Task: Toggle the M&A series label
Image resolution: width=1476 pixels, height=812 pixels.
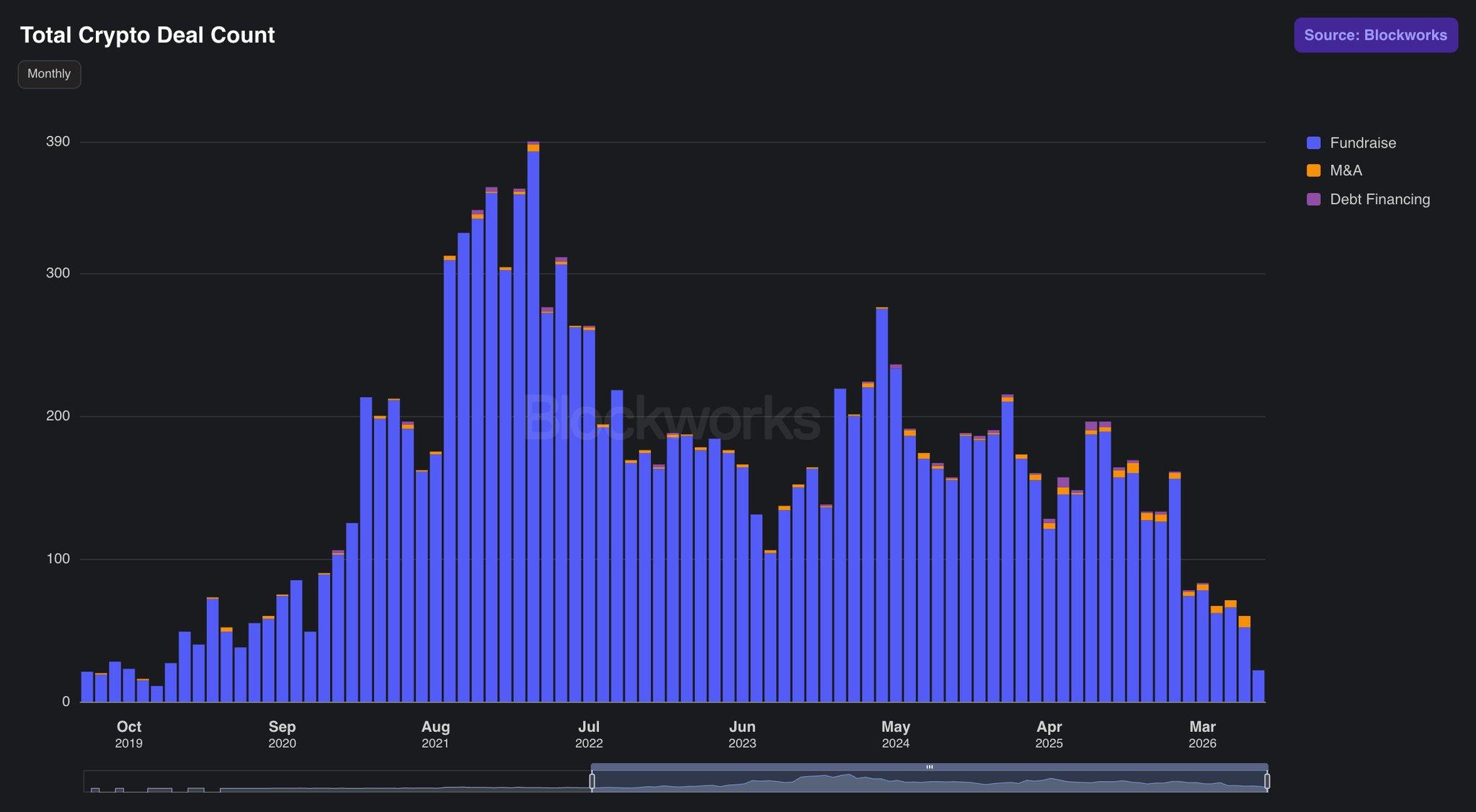Action: [x=1346, y=171]
